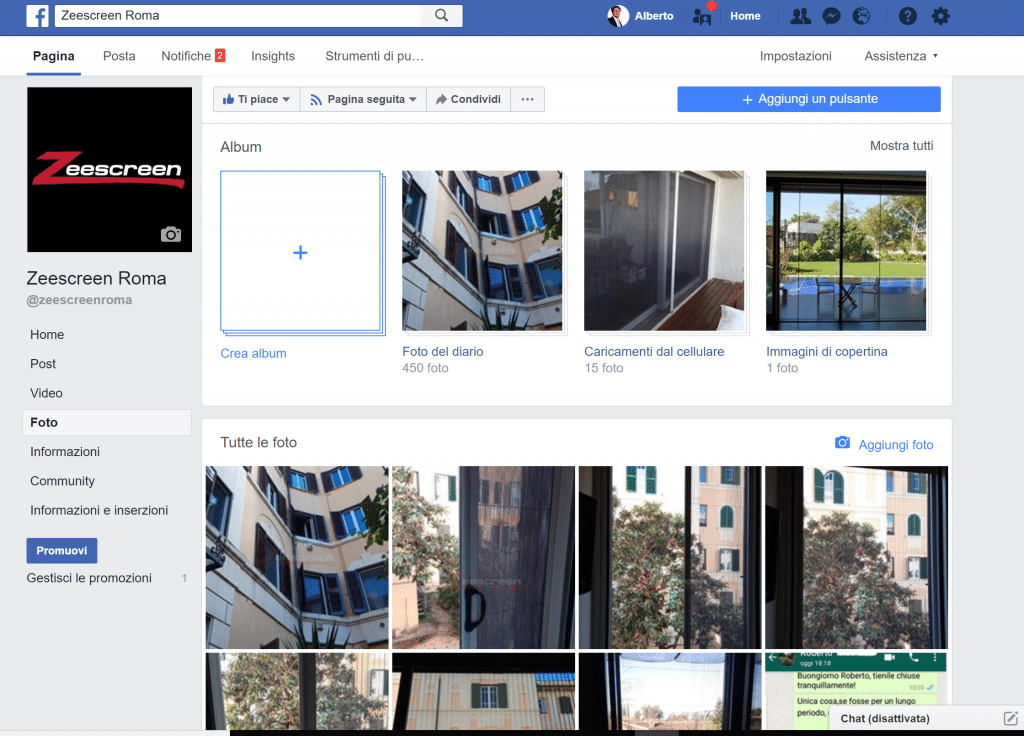Screen dimensions: 1024x736
Task: Select Post in the sidebar
Action: [x=43, y=364]
